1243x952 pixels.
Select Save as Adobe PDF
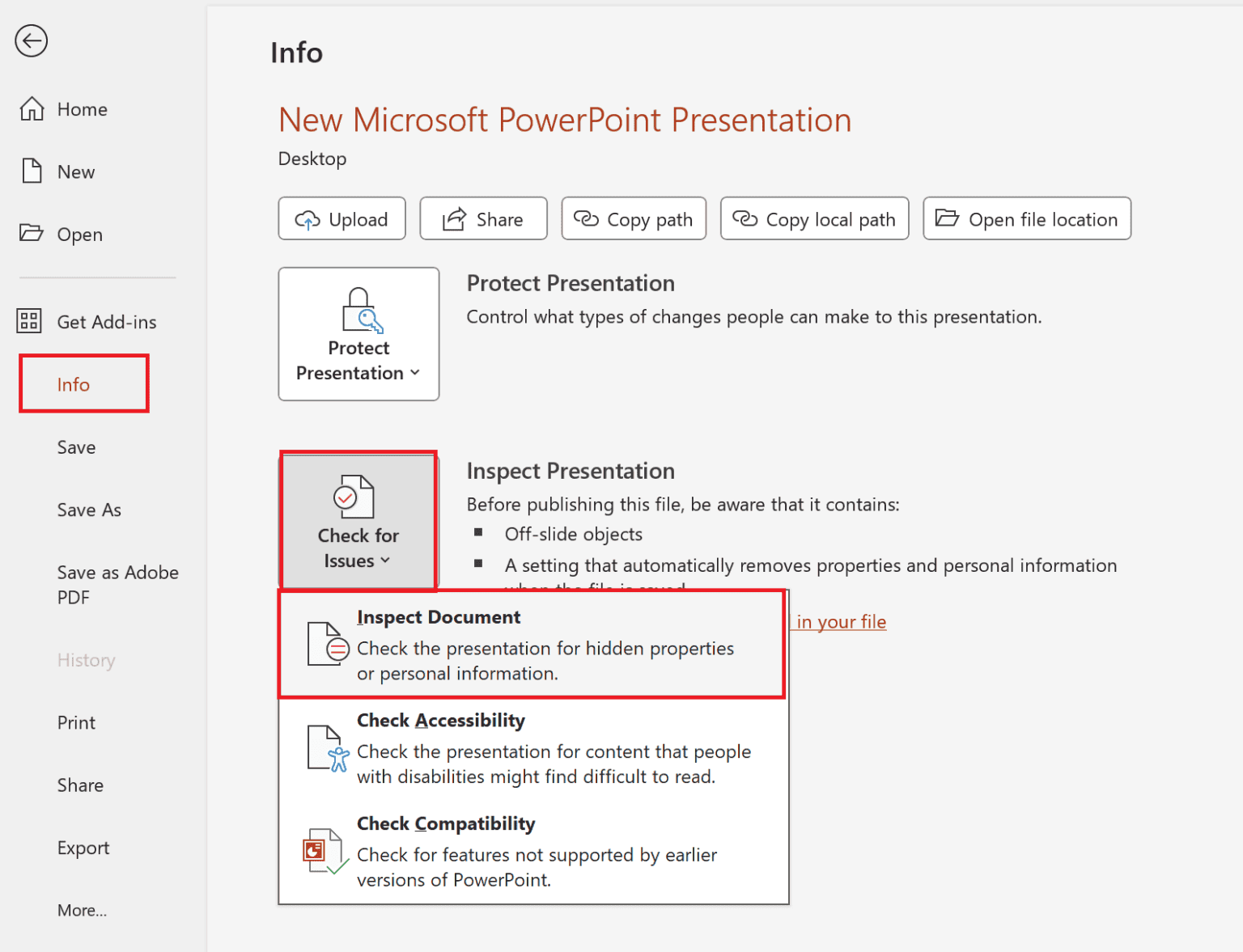pyautogui.click(x=117, y=584)
